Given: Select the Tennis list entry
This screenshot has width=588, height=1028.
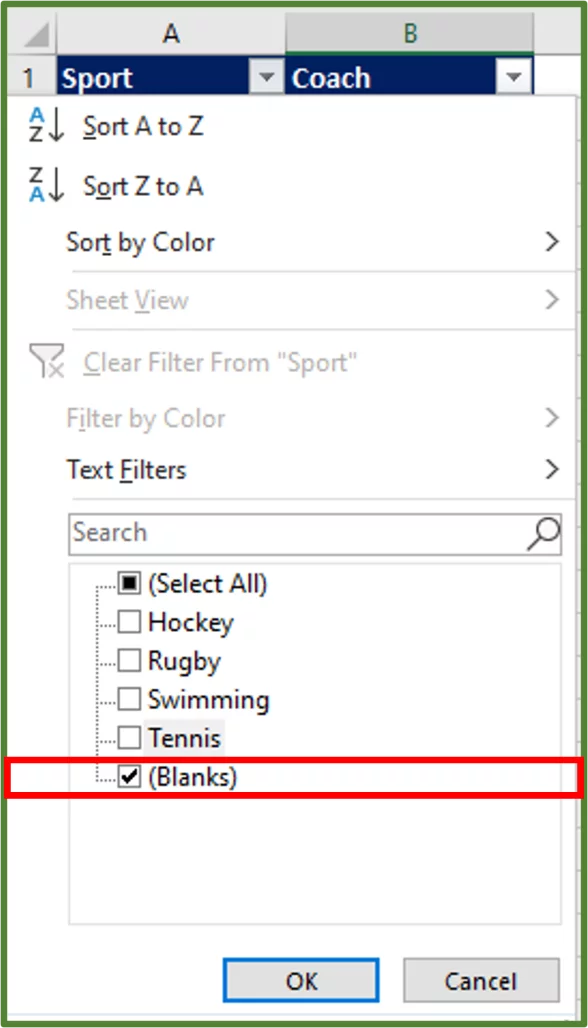Looking at the screenshot, I should (x=183, y=738).
